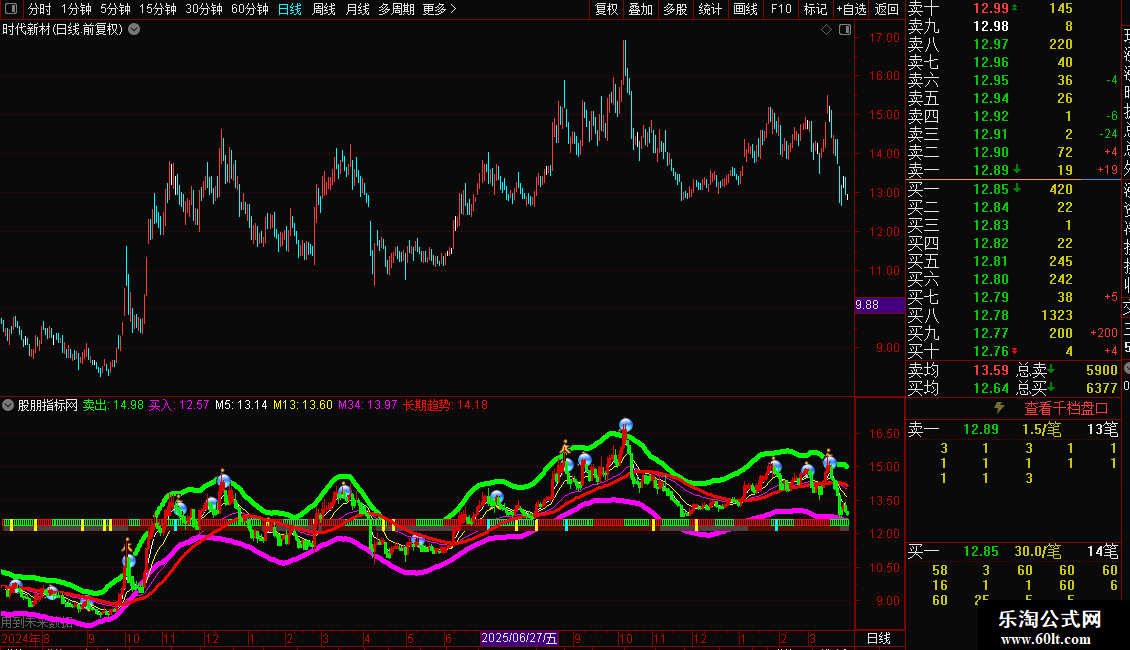1130x650 pixels.
Task: Select the 卖十 12.99 order row
Action: coord(1013,9)
